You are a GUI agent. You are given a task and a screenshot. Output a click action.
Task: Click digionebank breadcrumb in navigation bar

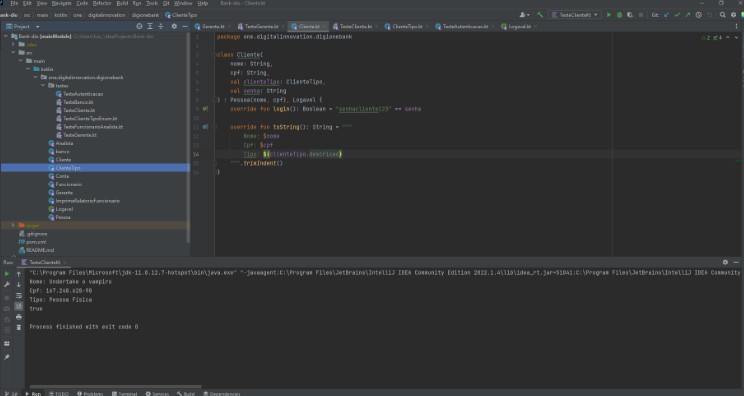[145, 15]
